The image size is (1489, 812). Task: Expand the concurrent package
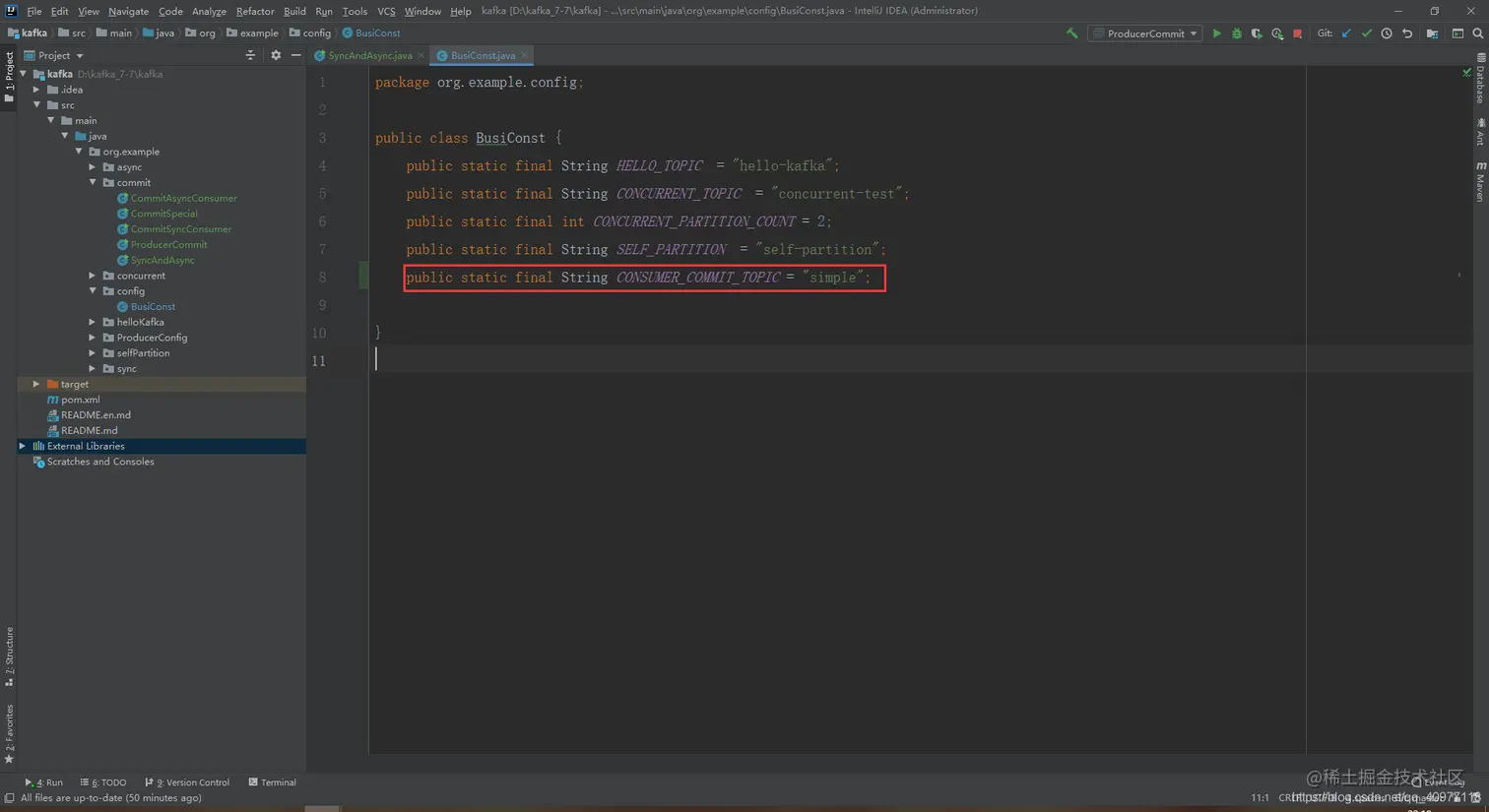pyautogui.click(x=94, y=276)
